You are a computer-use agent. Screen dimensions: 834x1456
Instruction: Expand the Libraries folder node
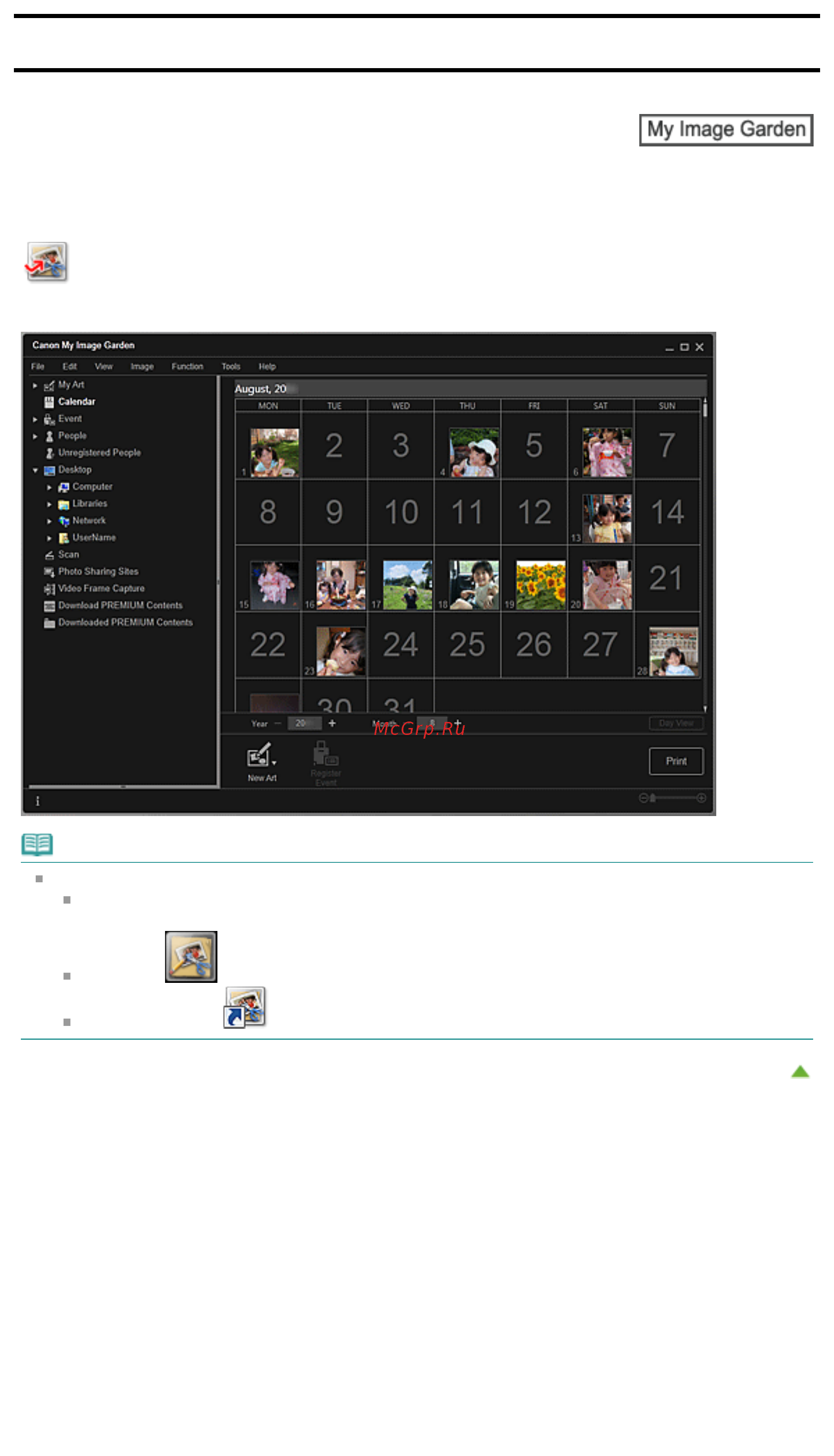point(49,505)
